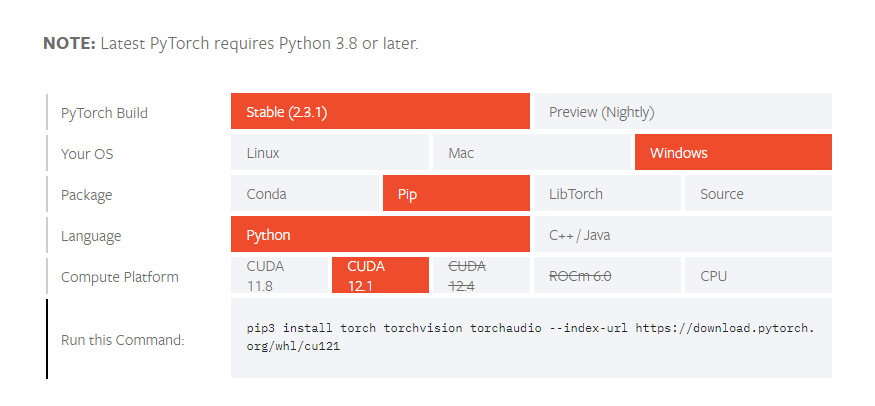This screenshot has width=875, height=406.
Task: Select Linux as your OS
Action: pos(330,153)
